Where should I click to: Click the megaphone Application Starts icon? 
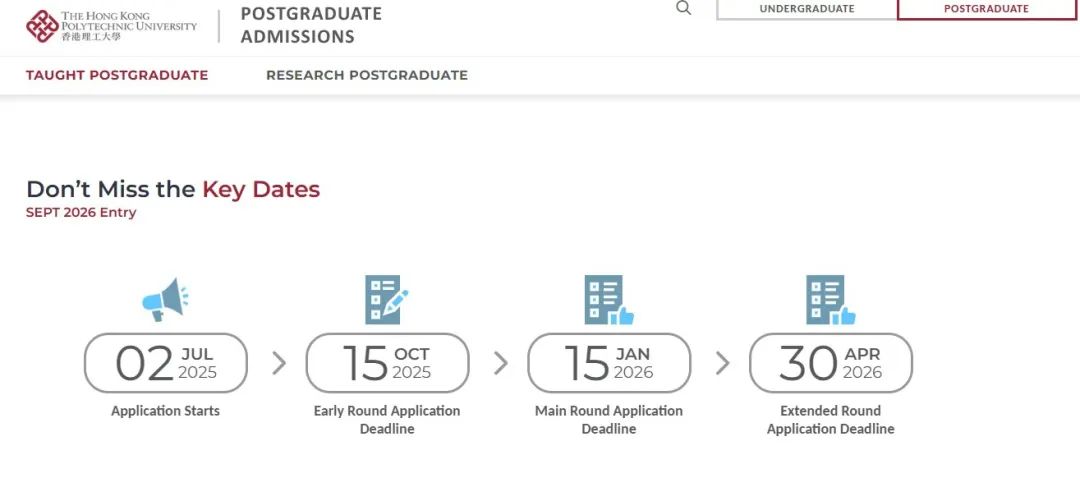(x=165, y=300)
